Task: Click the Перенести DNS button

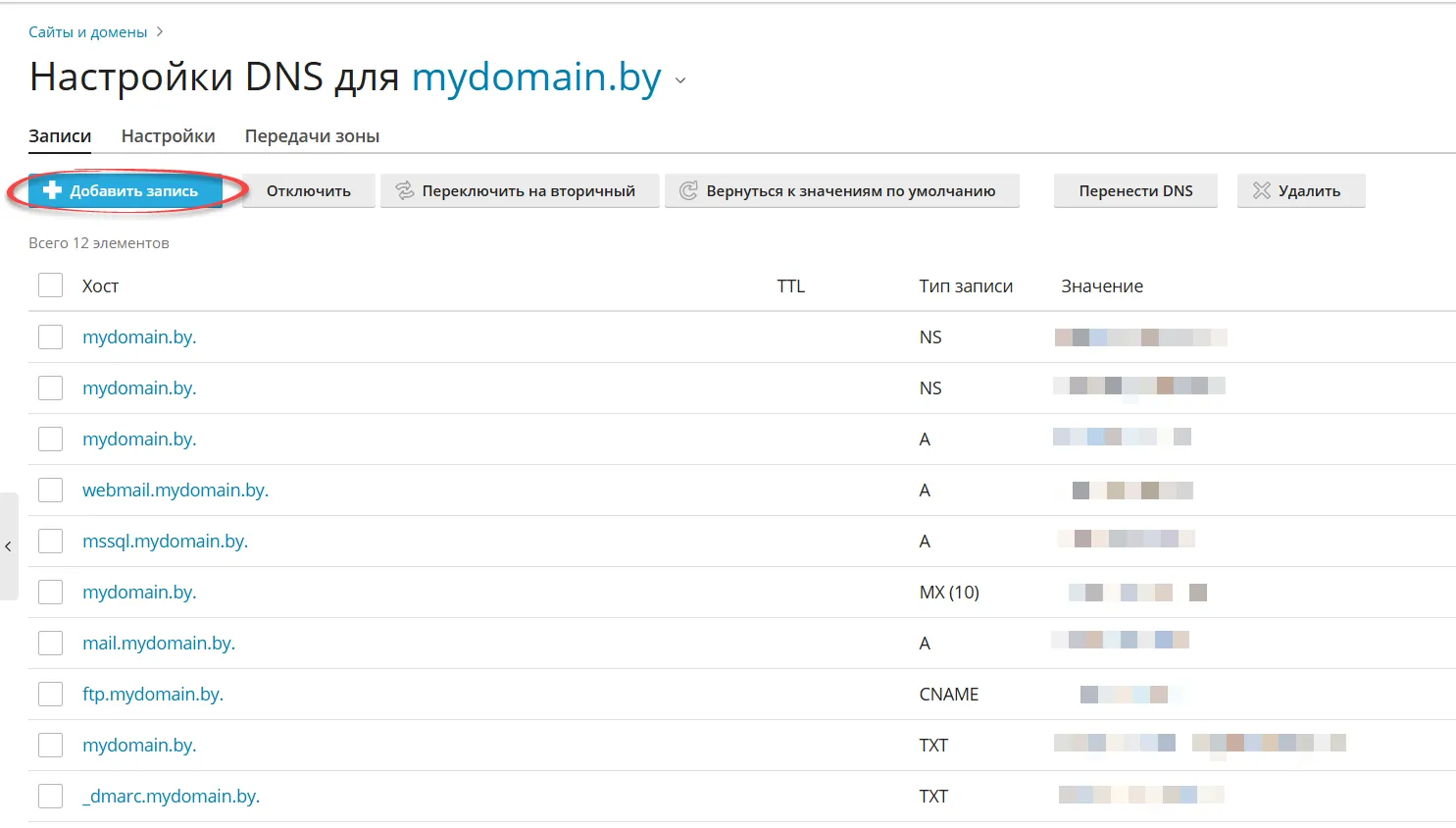Action: pos(1135,190)
